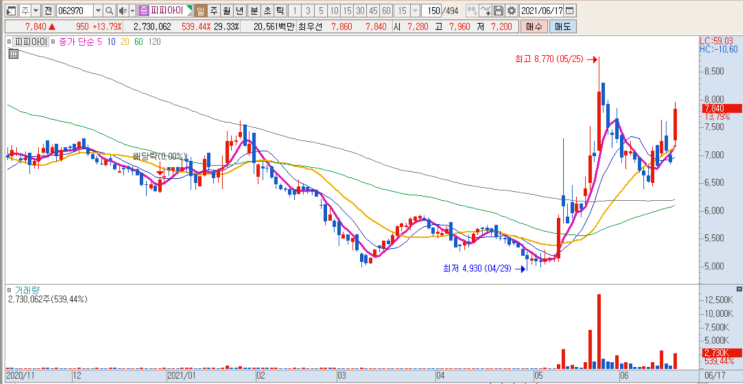Choose the 3 interval button
The image size is (743, 384).
click(x=308, y=10)
